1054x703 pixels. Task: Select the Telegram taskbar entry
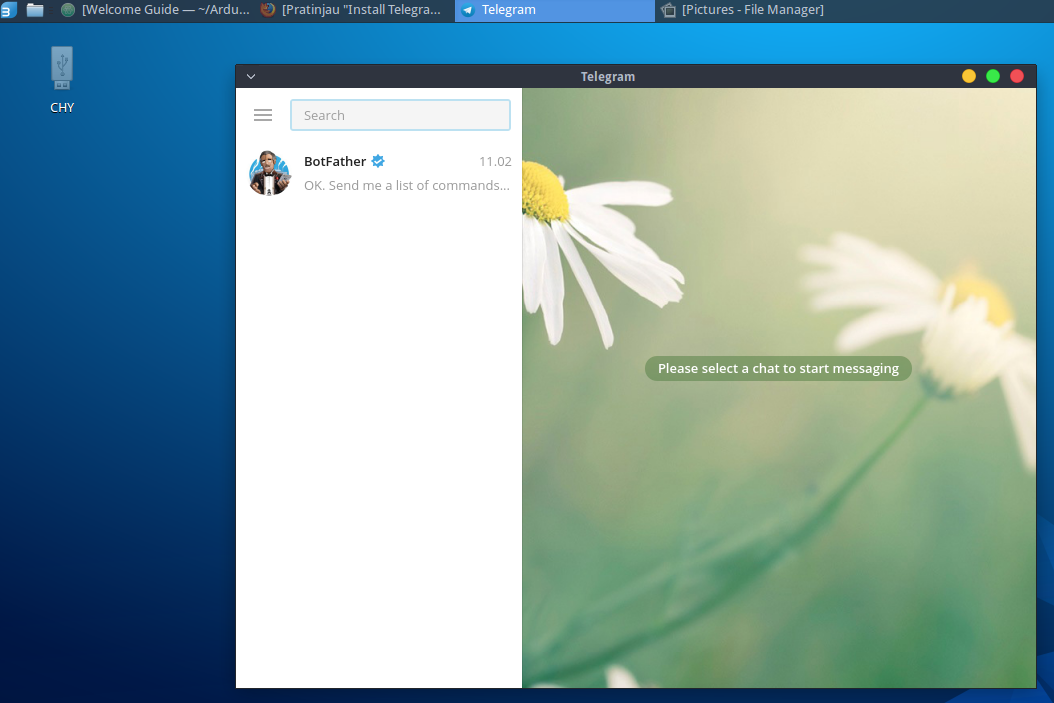point(555,10)
